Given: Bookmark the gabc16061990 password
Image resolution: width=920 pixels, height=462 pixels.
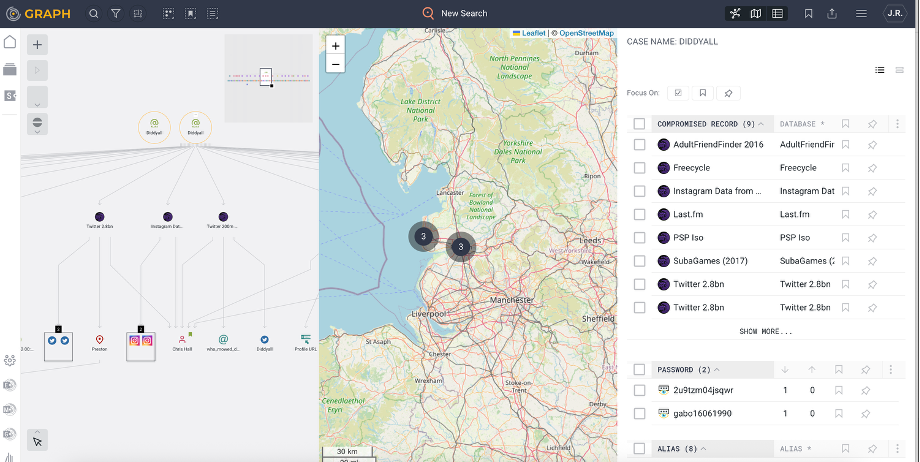Looking at the screenshot, I should click(838, 414).
